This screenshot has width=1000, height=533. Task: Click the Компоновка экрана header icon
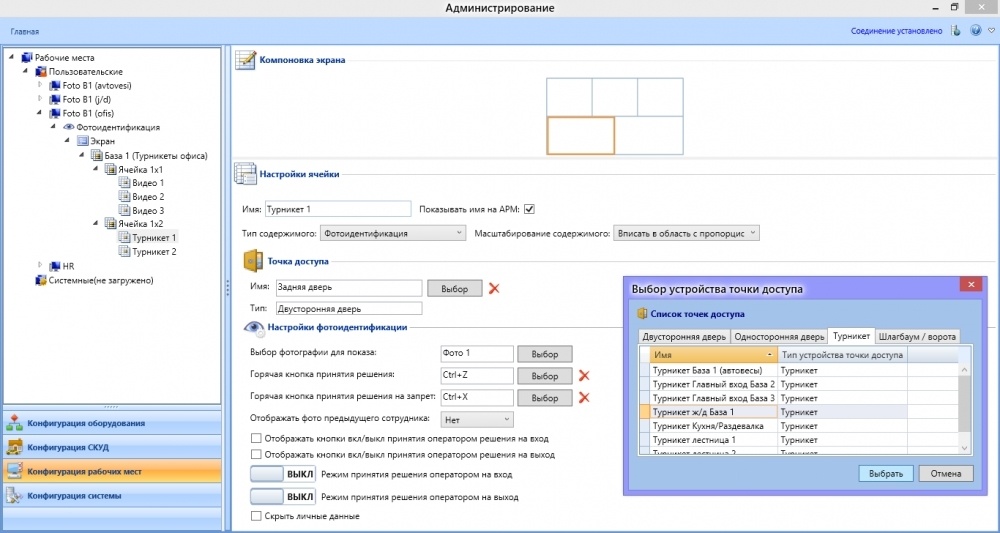click(x=246, y=60)
